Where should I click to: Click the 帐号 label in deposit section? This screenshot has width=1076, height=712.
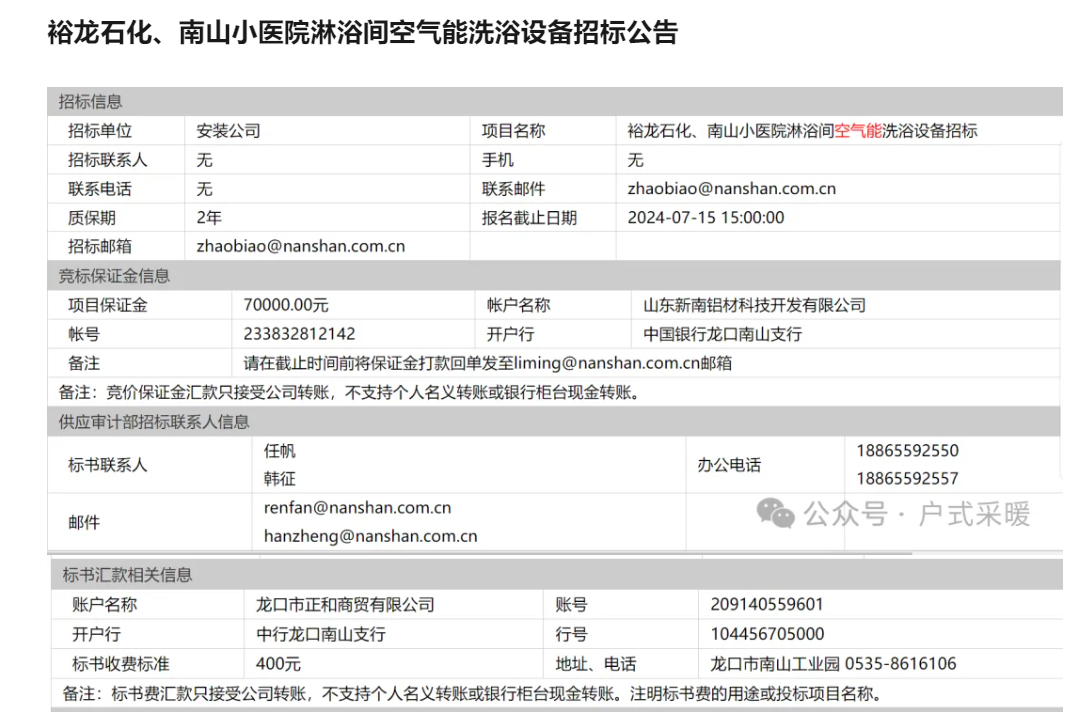click(x=84, y=334)
